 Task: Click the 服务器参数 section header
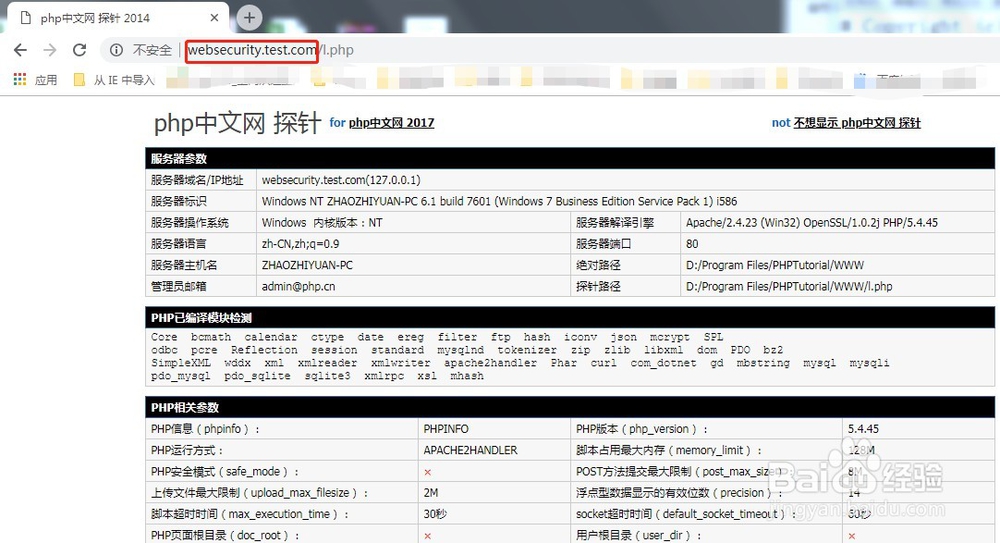(570, 158)
